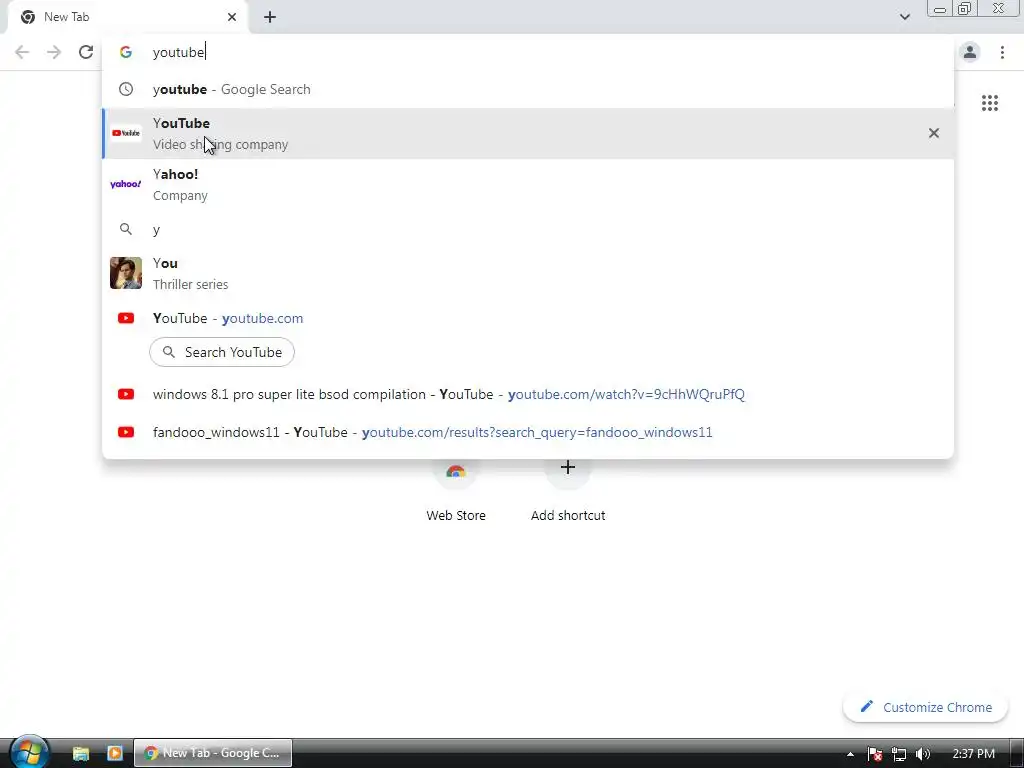The width and height of the screenshot is (1024, 768).
Task: Select YouTube Video sharing company suggestion
Action: [528, 133]
